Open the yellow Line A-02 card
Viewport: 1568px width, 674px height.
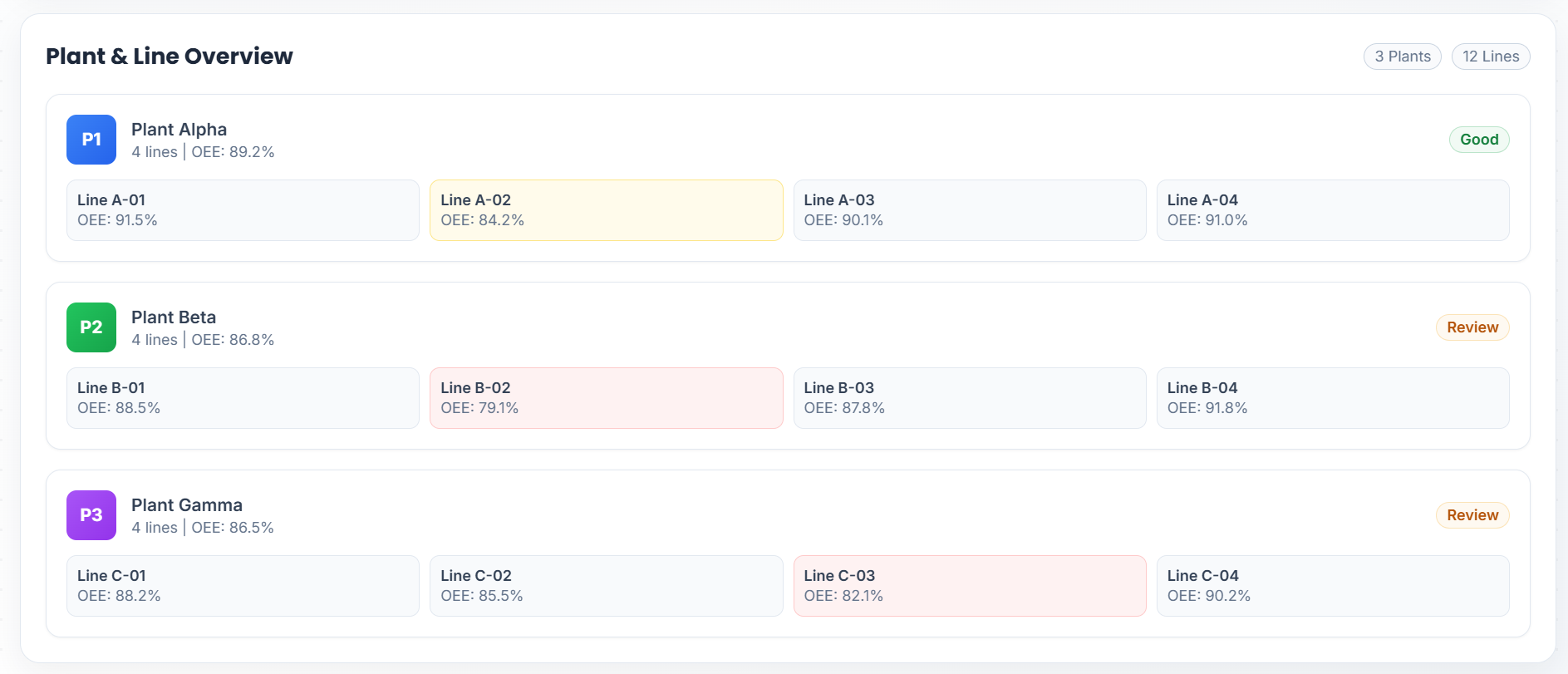click(606, 210)
